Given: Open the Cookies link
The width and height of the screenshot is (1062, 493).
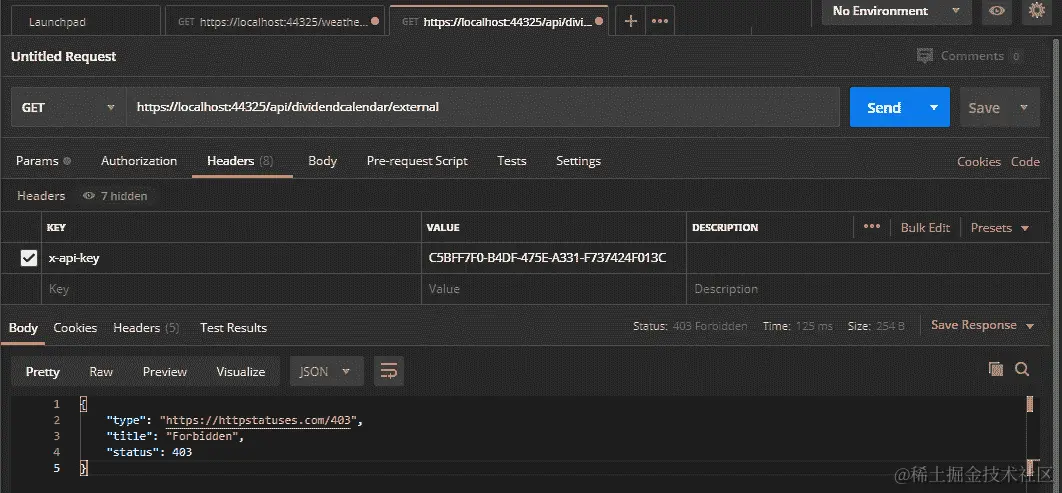Looking at the screenshot, I should coord(979,162).
